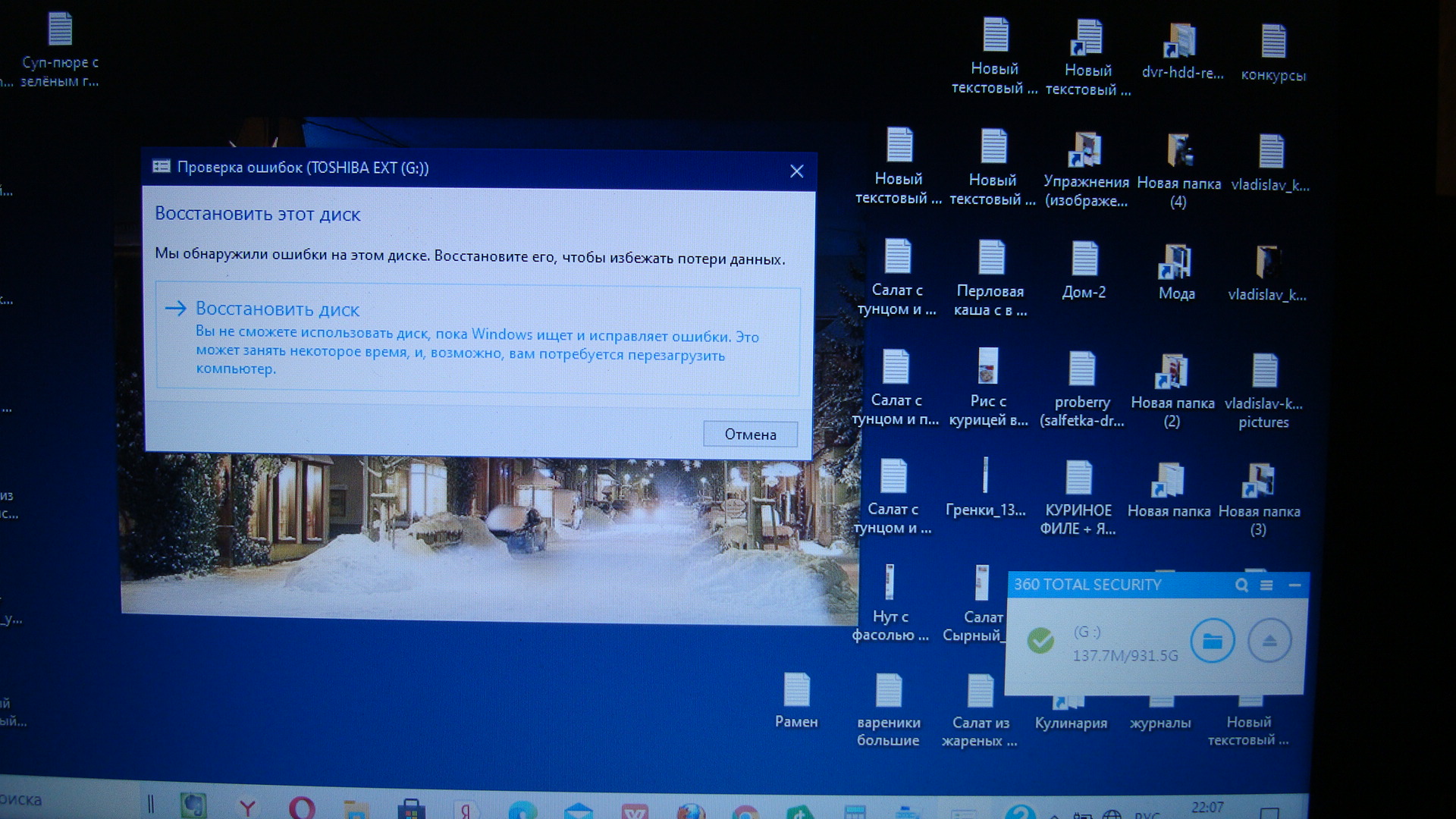This screenshot has width=1456, height=819.
Task: Click the taskbar clock showing 22:07
Action: point(1207,808)
